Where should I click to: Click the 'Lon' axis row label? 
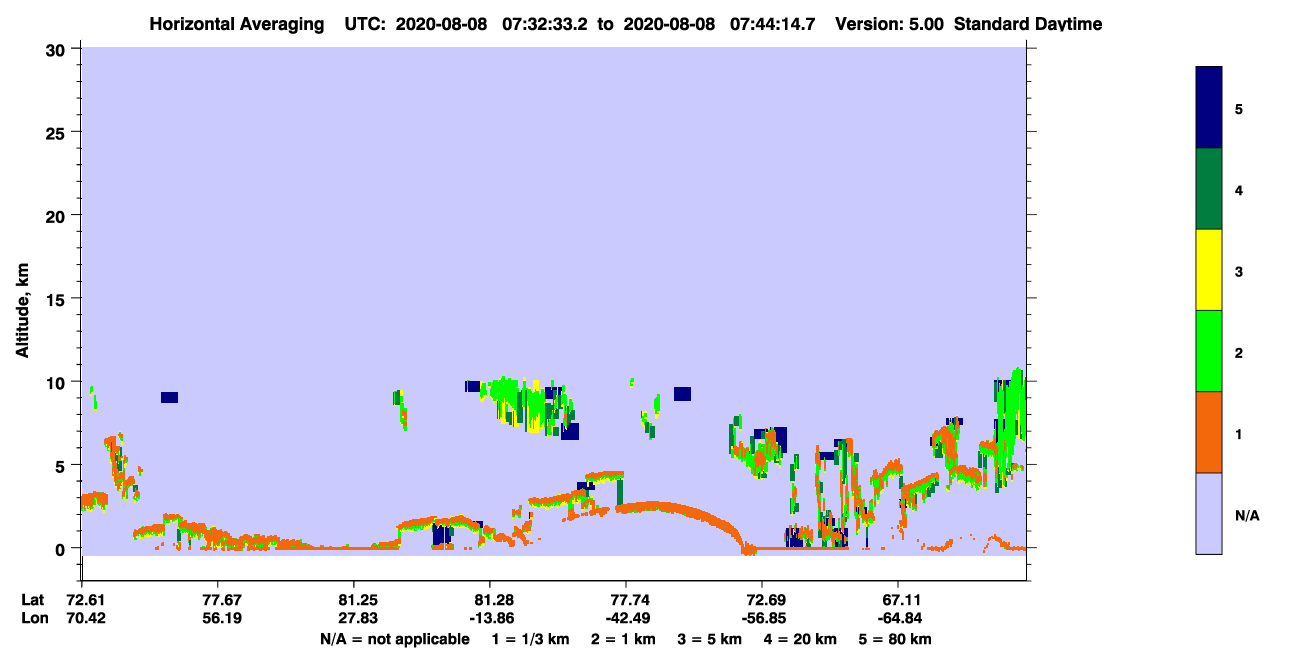34,618
